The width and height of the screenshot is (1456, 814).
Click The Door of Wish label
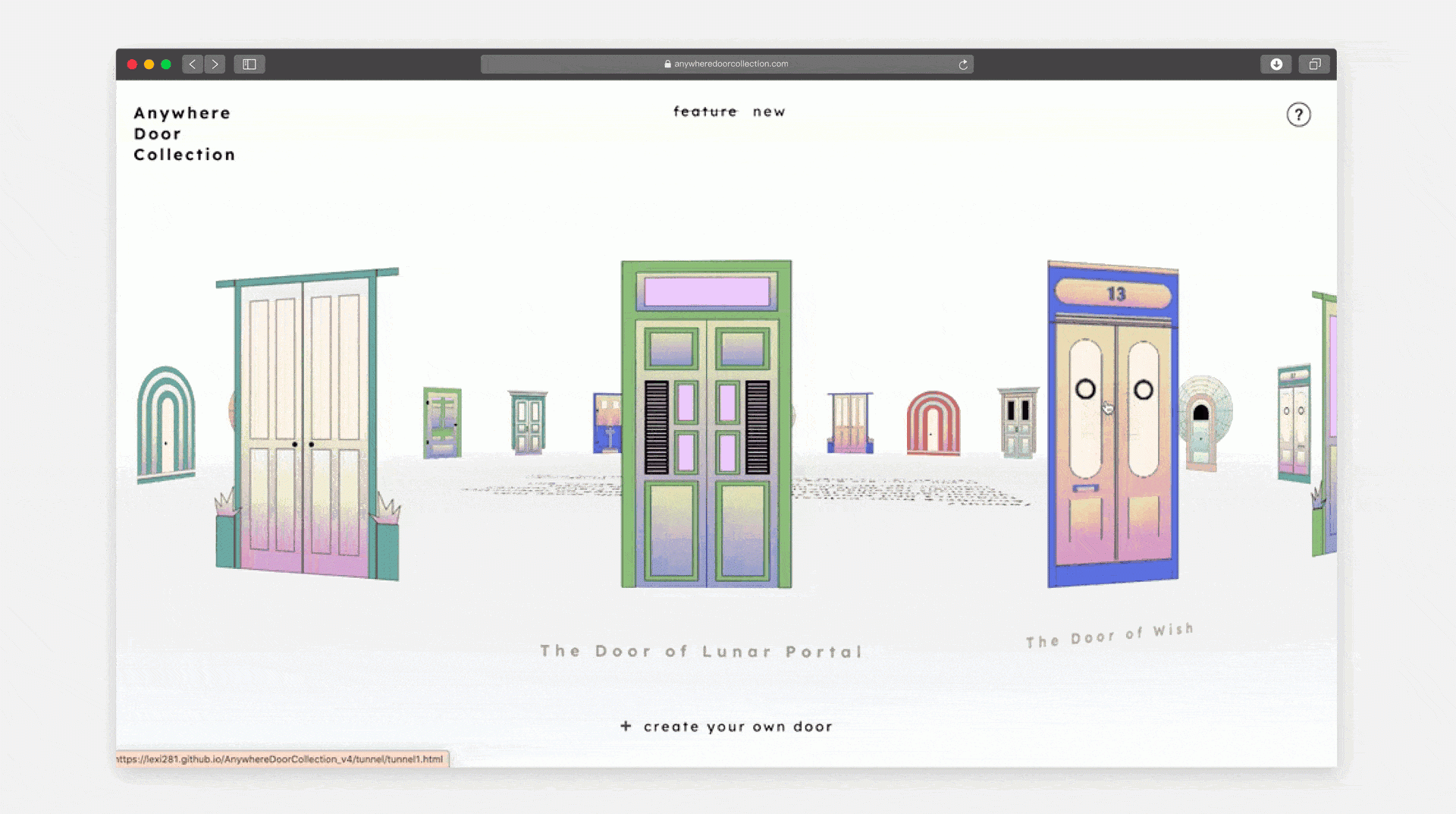click(1110, 636)
